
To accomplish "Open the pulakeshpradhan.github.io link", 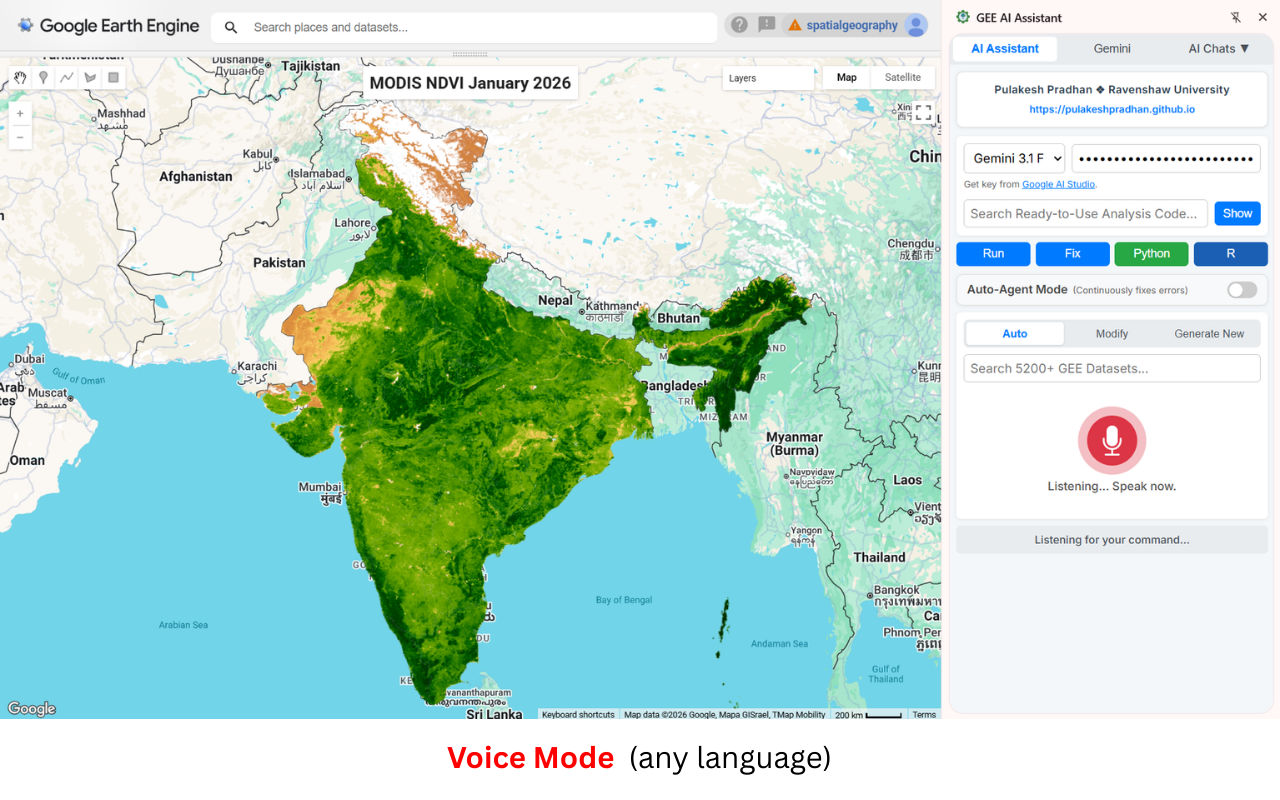I will pyautogui.click(x=1112, y=109).
